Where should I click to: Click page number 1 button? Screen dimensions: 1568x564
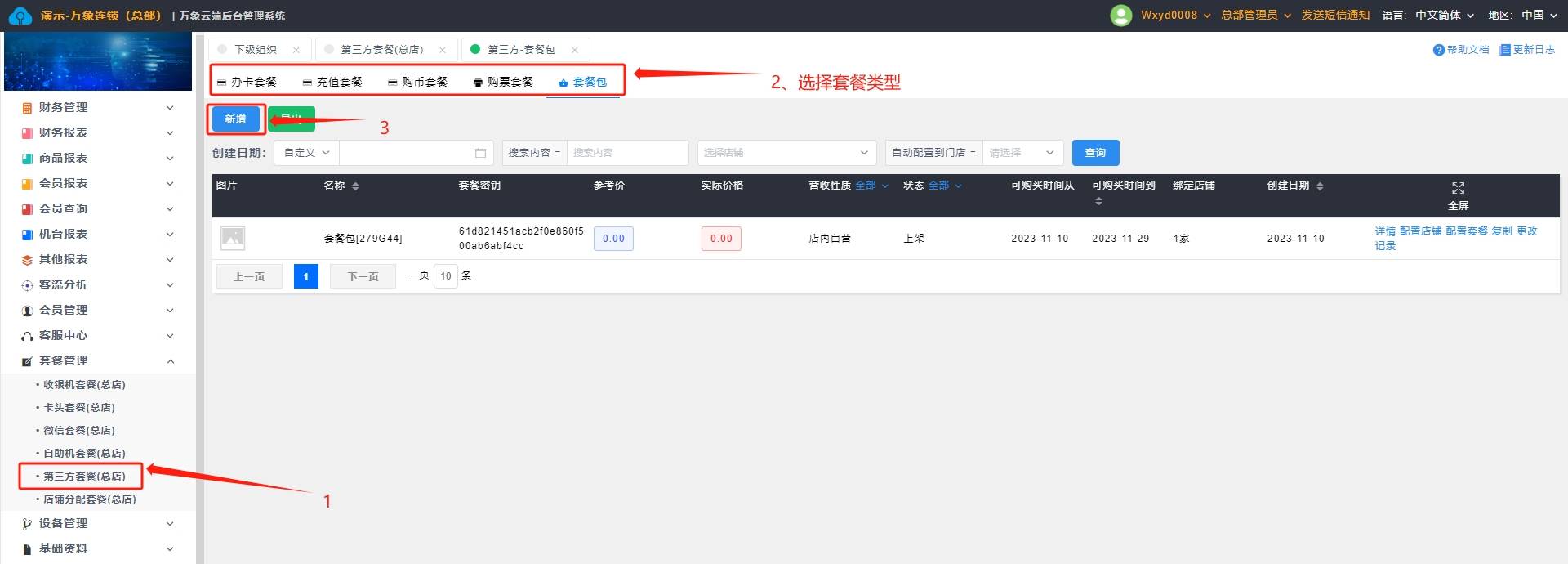point(306,277)
